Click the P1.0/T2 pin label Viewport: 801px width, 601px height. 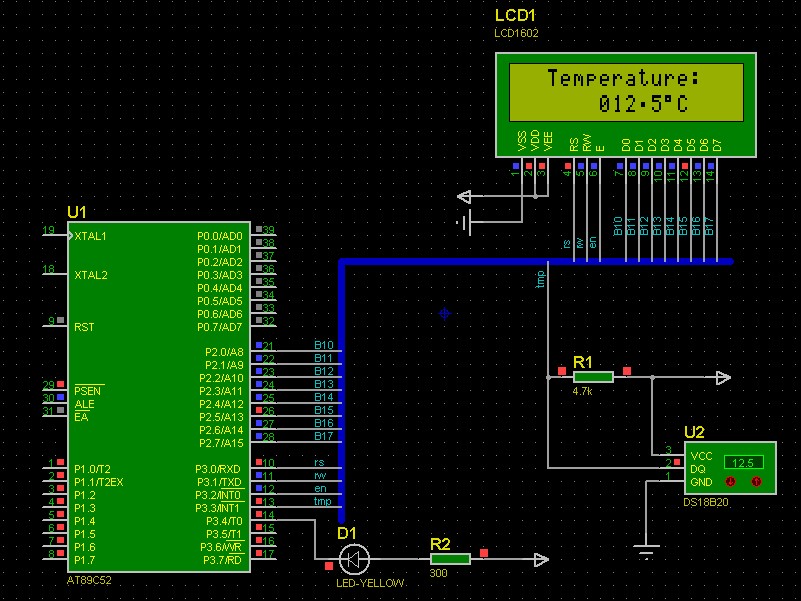click(92, 469)
